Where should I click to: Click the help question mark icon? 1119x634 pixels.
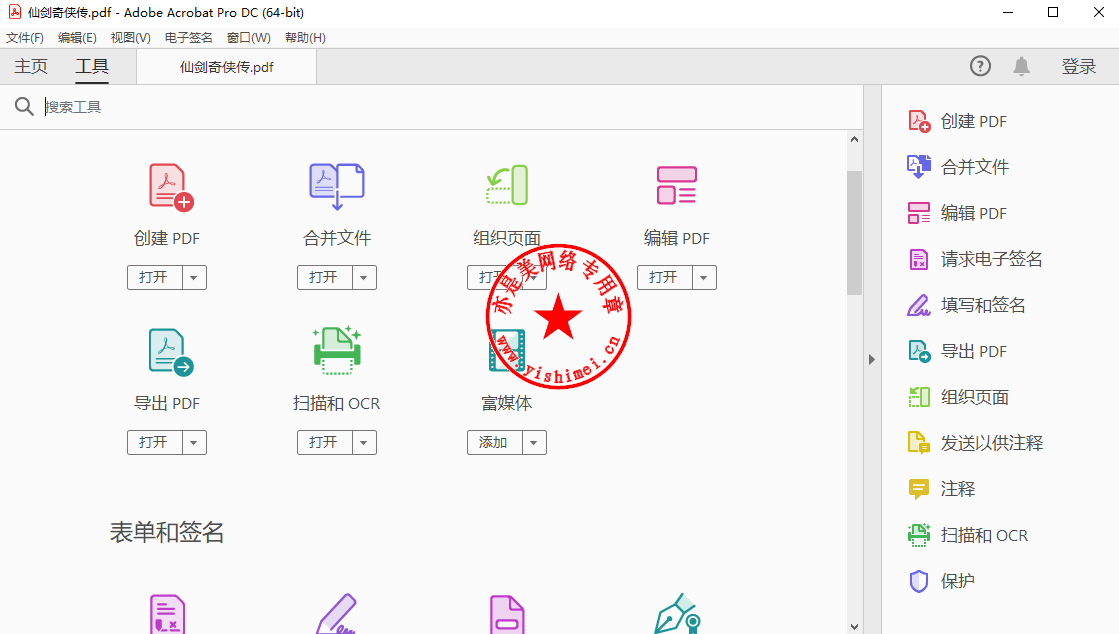point(980,66)
